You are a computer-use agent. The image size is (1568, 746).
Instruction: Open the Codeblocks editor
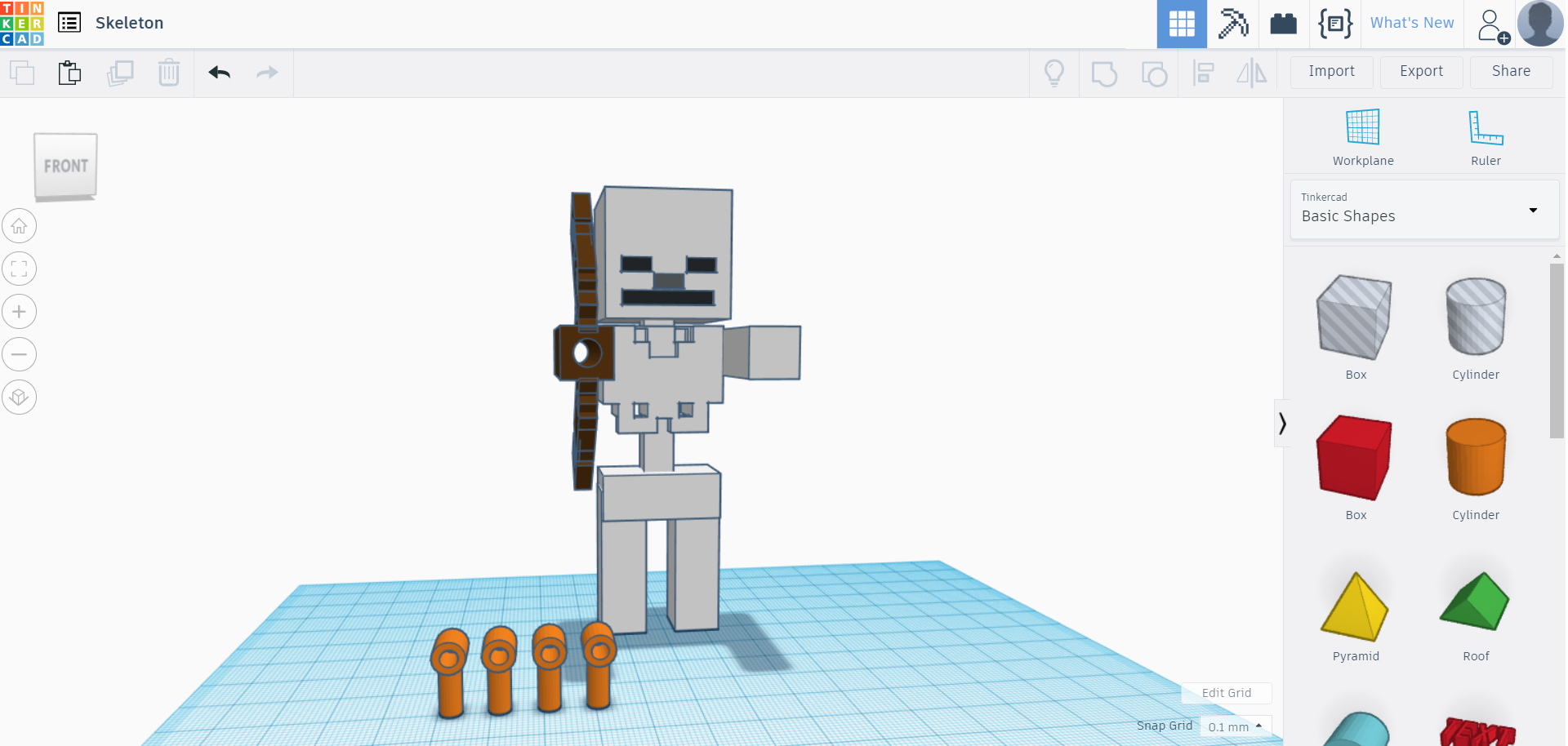1335,23
